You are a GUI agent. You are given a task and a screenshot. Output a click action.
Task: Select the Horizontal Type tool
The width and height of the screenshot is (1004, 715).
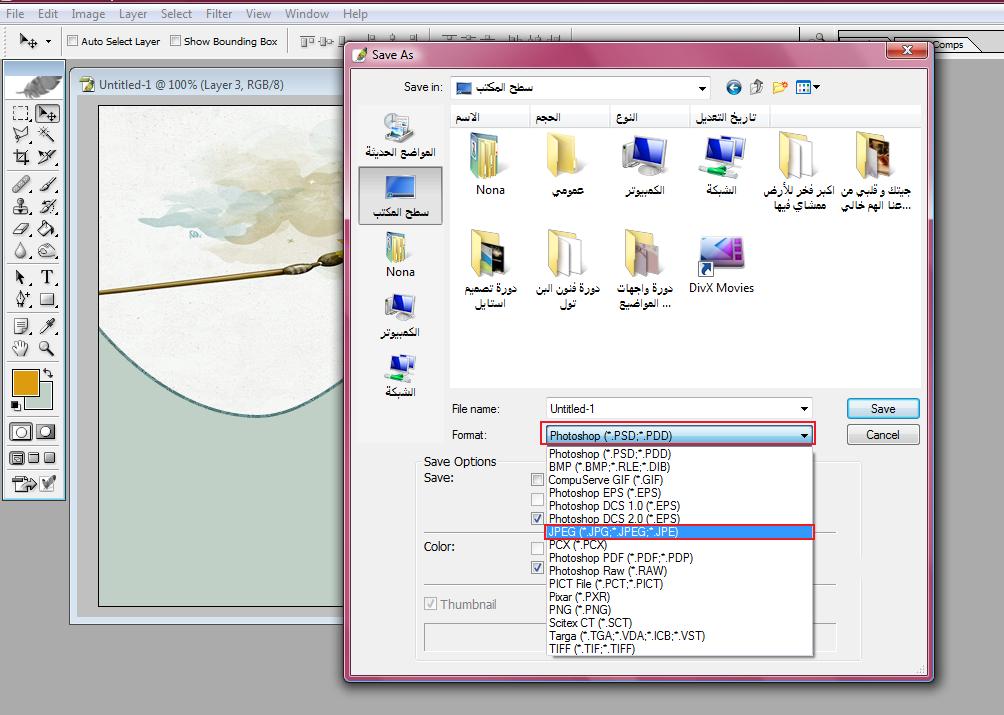point(46,277)
